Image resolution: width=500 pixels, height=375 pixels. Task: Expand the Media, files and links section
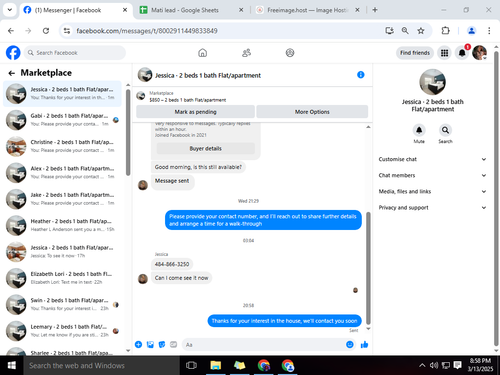tap(432, 191)
